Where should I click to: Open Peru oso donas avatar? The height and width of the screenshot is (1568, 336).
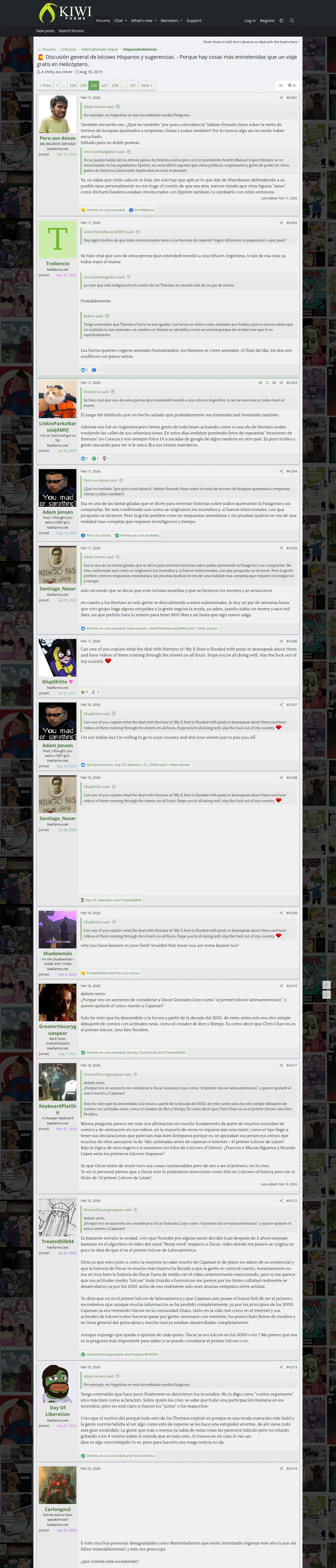[x=57, y=114]
